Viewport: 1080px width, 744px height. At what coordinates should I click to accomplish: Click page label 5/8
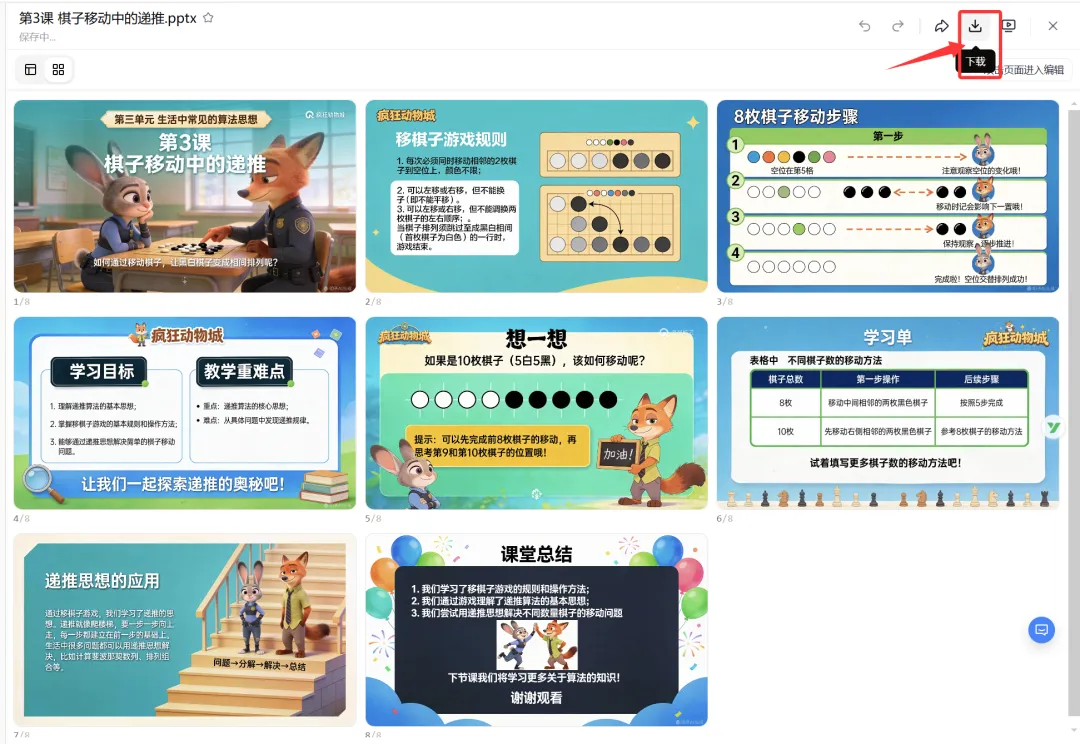point(373,519)
